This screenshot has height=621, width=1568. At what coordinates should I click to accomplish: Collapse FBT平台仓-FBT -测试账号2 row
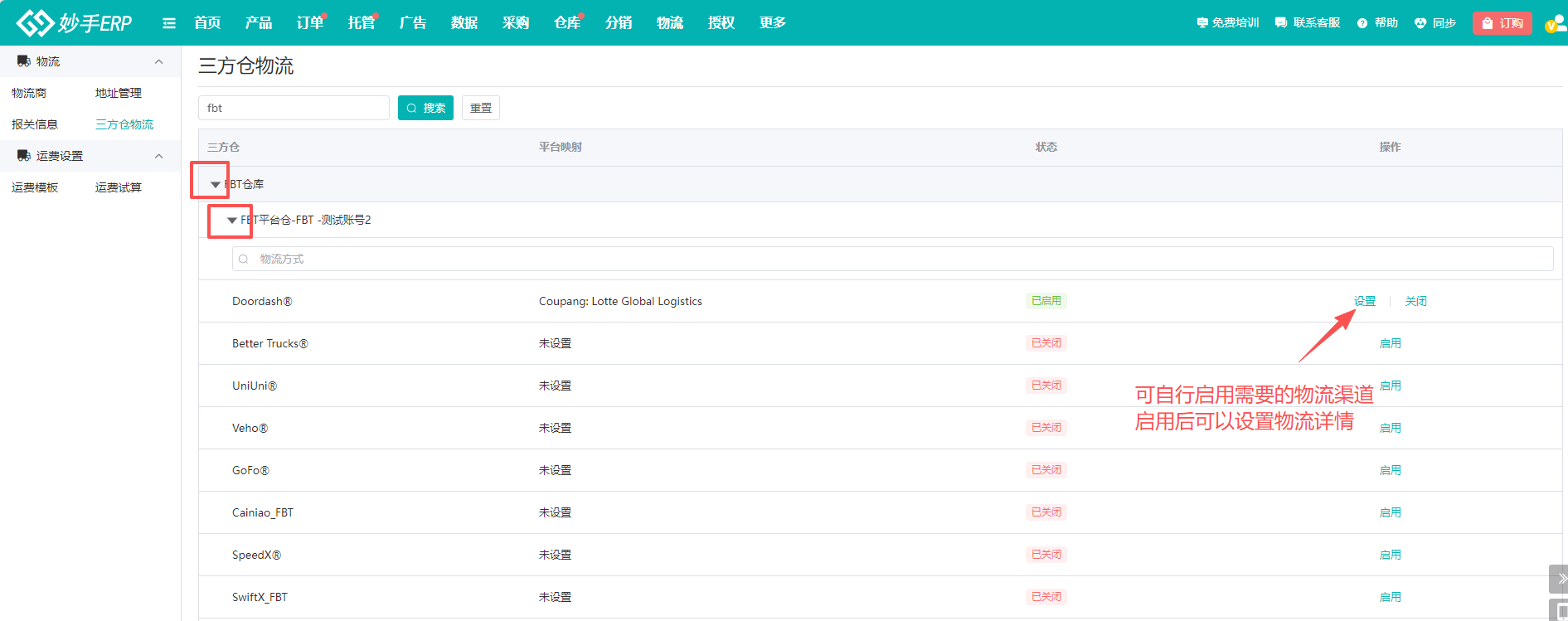click(232, 221)
